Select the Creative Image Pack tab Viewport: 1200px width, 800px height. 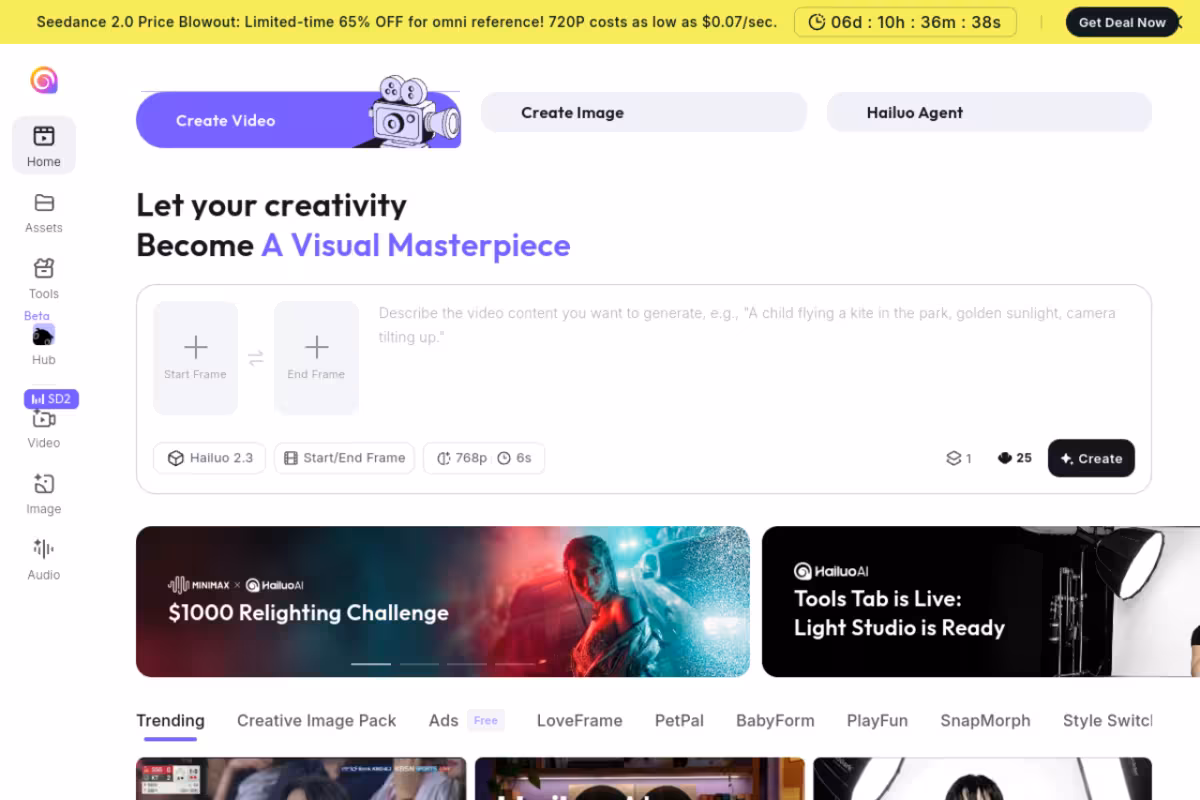click(316, 720)
